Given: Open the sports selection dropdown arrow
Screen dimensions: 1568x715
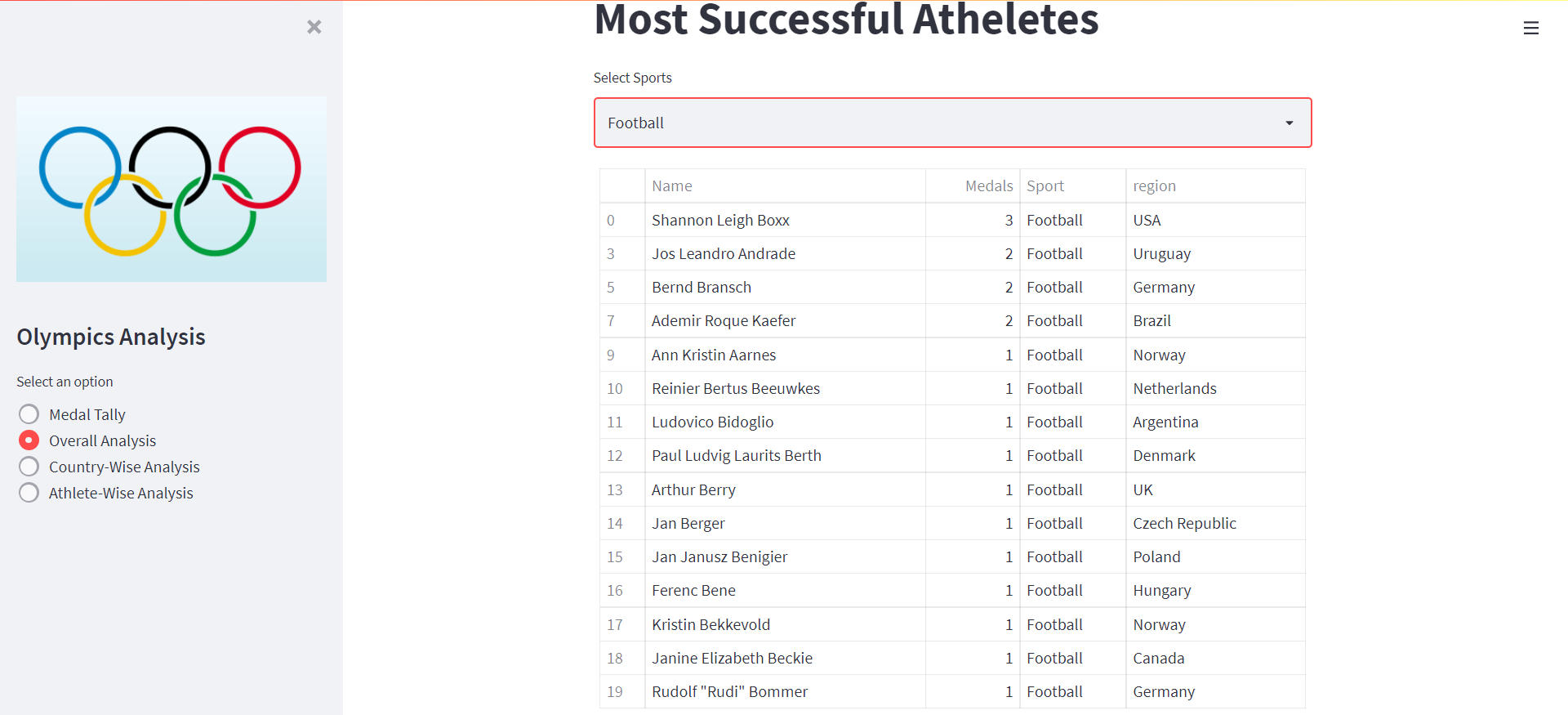Looking at the screenshot, I should pyautogui.click(x=1289, y=123).
